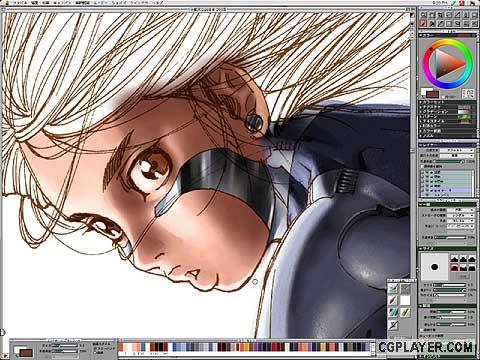Pick the gray textured icon in the custom palette's top row
The image size is (480, 360).
tap(405, 288)
